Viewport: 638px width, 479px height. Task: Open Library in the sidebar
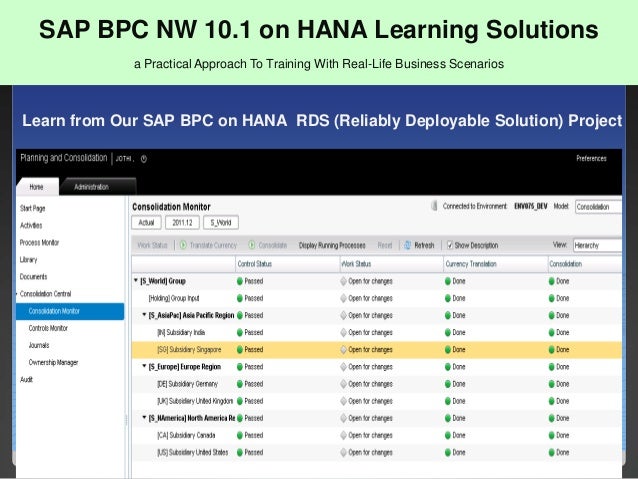coord(28,260)
